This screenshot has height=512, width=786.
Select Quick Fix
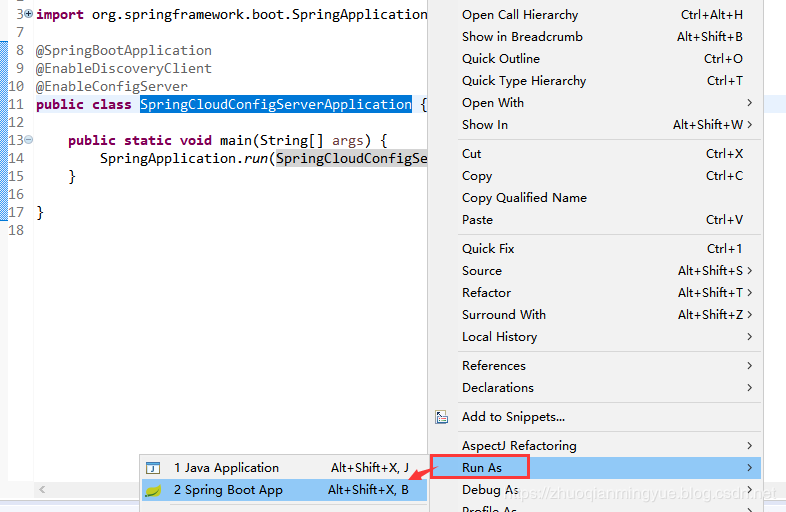click(x=596, y=249)
